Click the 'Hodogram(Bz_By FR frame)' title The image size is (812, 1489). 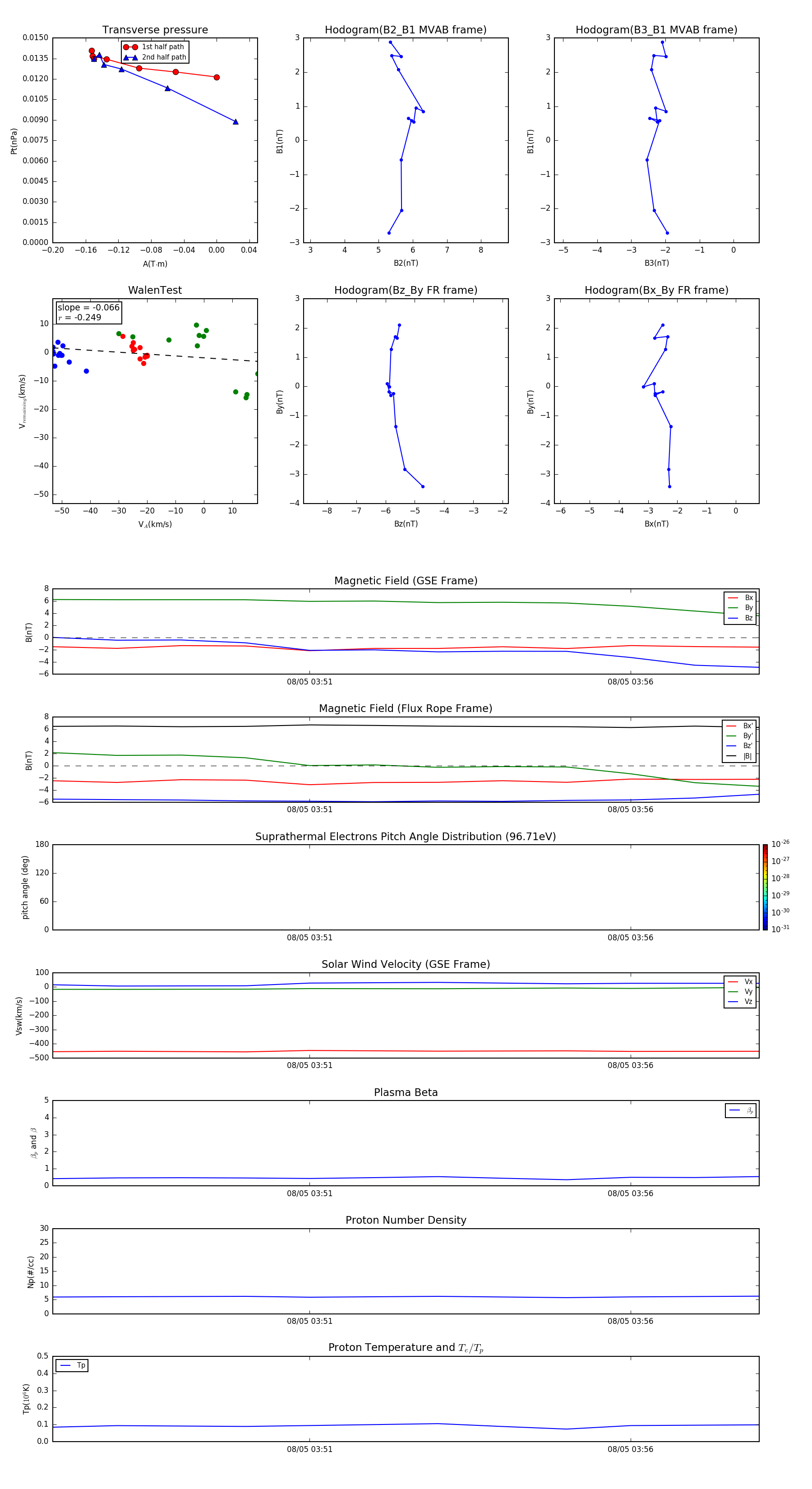[406, 290]
